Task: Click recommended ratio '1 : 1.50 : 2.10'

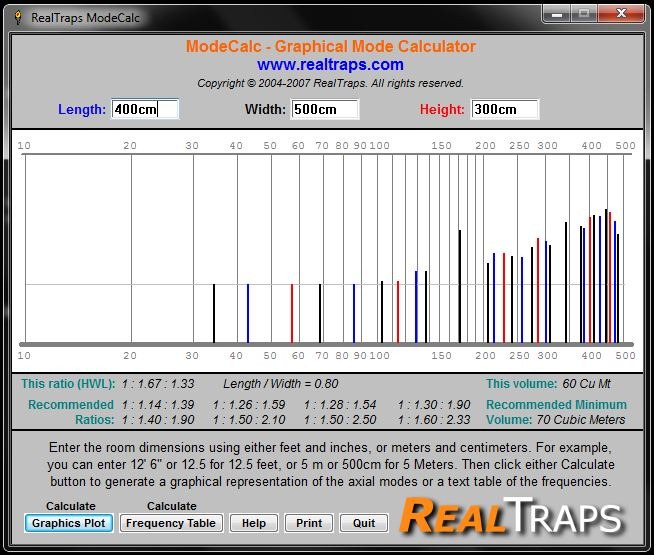Action: pos(249,419)
